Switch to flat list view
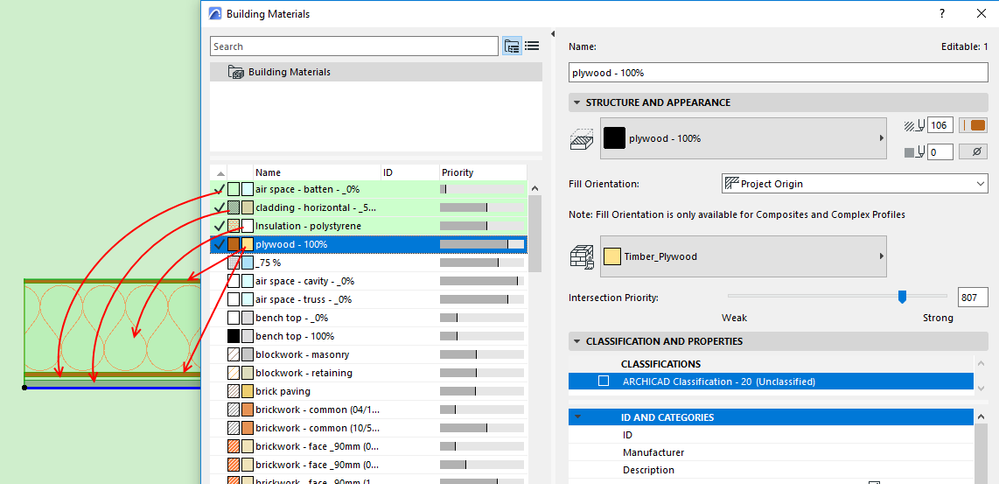 pyautogui.click(x=532, y=46)
